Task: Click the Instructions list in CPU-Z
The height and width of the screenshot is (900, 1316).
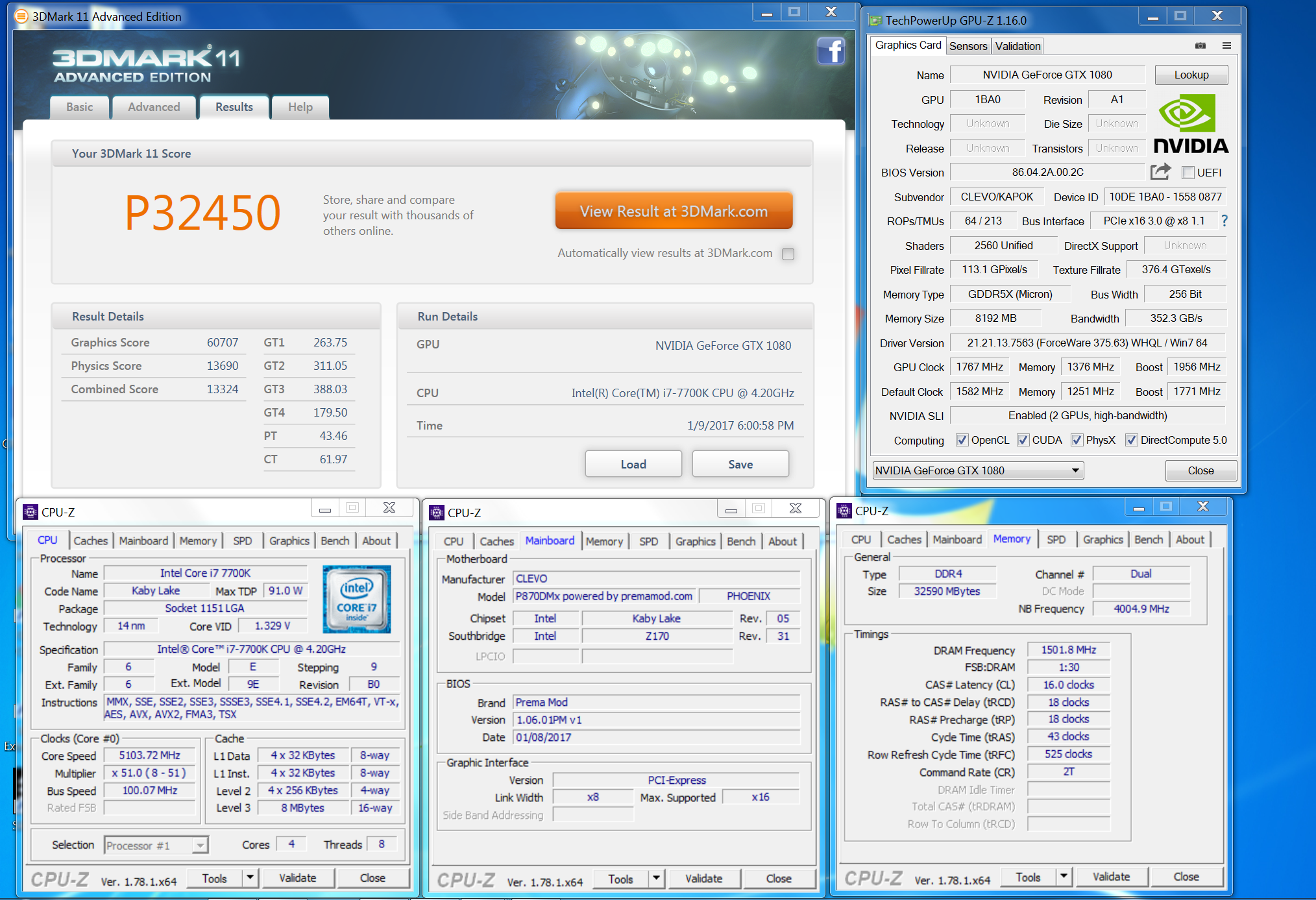Action: [x=252, y=708]
